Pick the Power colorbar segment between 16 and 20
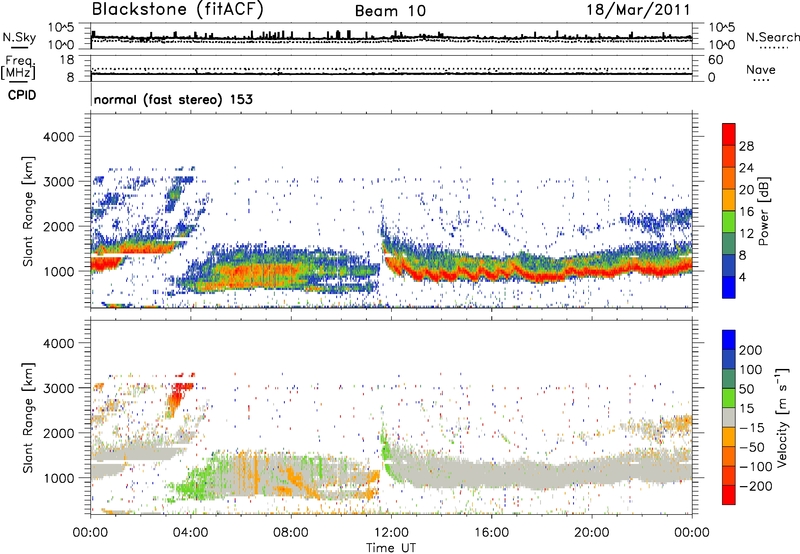This screenshot has width=800, height=554. click(729, 200)
